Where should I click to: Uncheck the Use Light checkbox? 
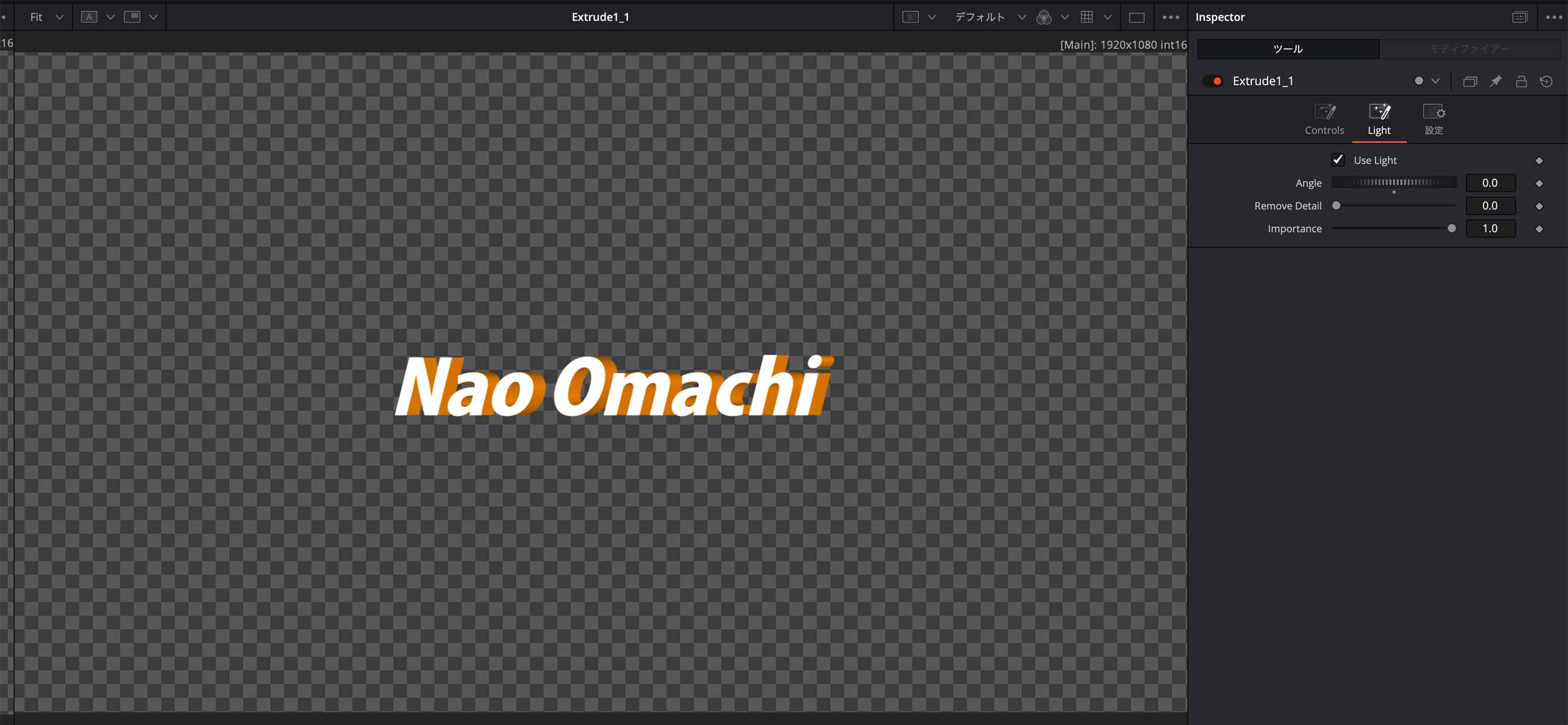click(x=1338, y=160)
